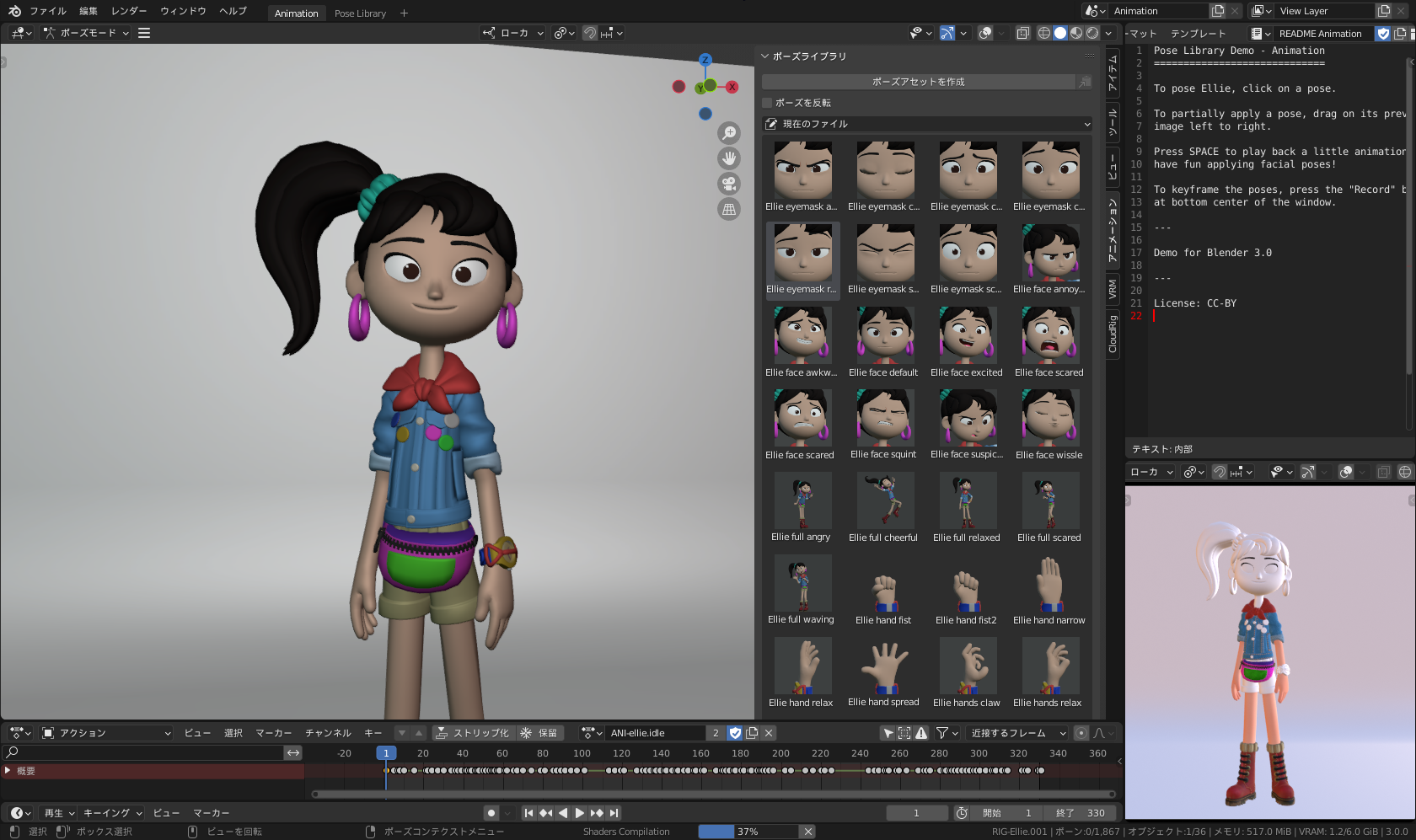The width and height of the screenshot is (1416, 840).
Task: Play the animation in reverse
Action: pos(562,813)
